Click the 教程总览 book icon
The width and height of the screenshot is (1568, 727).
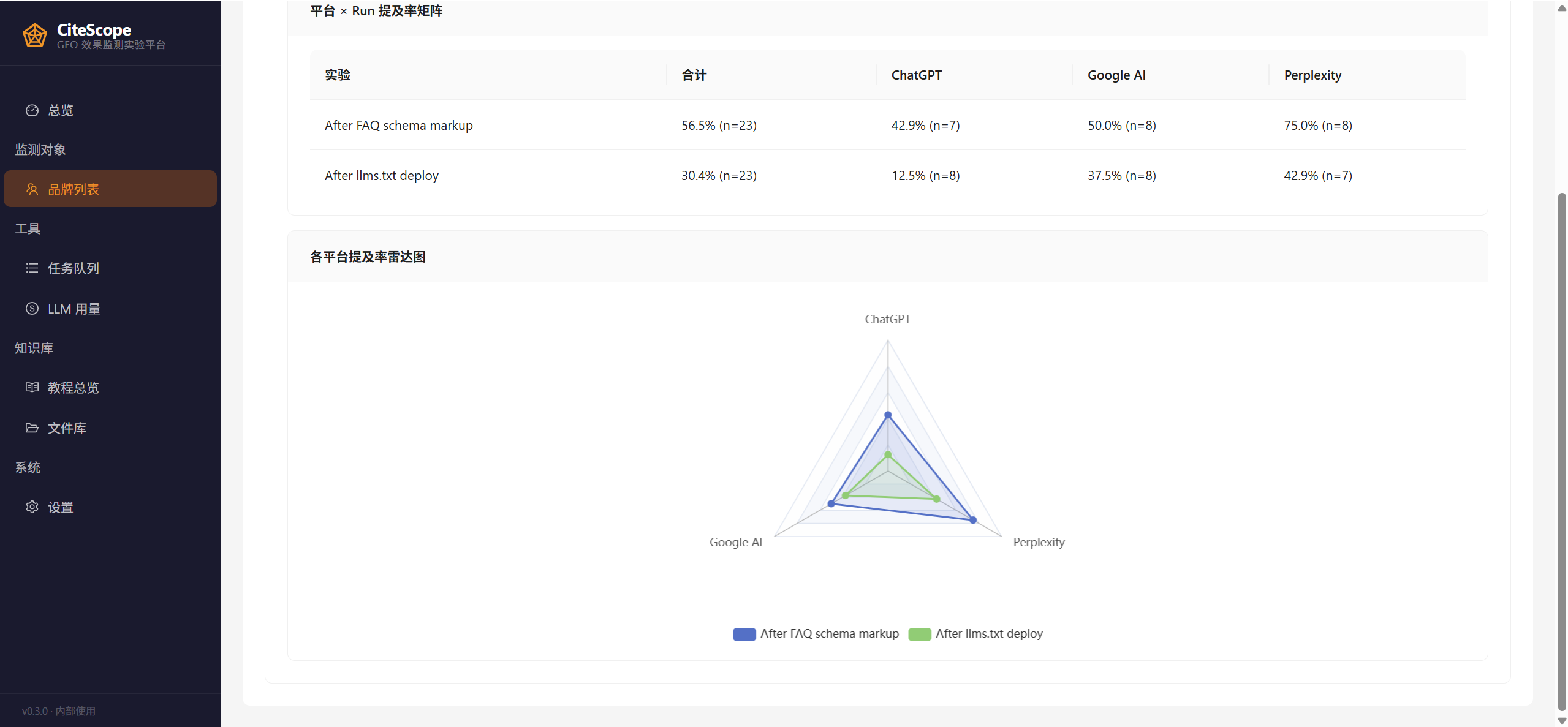(x=32, y=388)
